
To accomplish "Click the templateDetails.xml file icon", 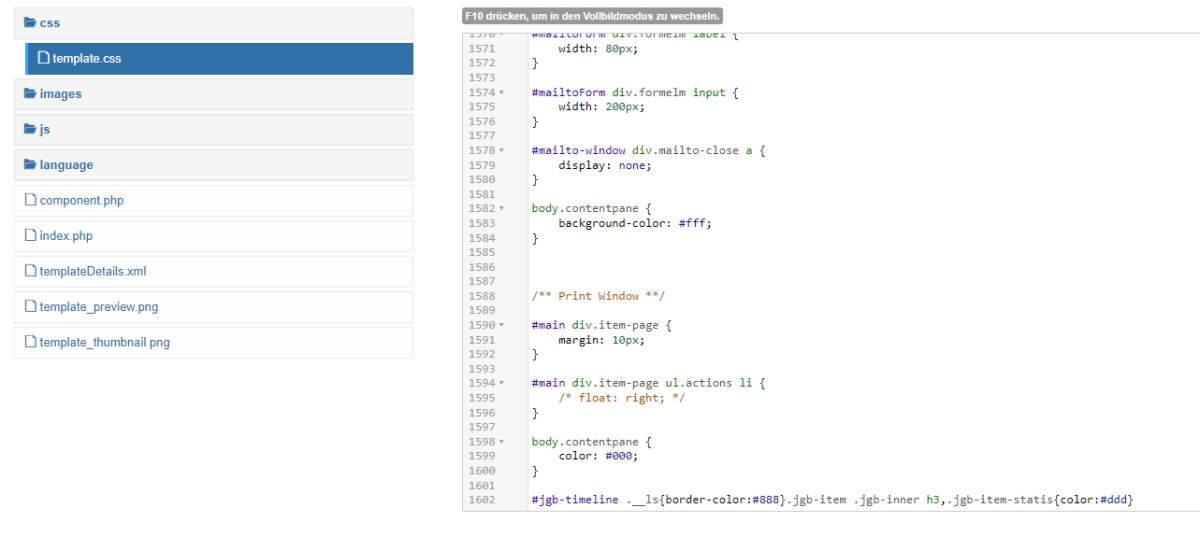I will 31,272.
